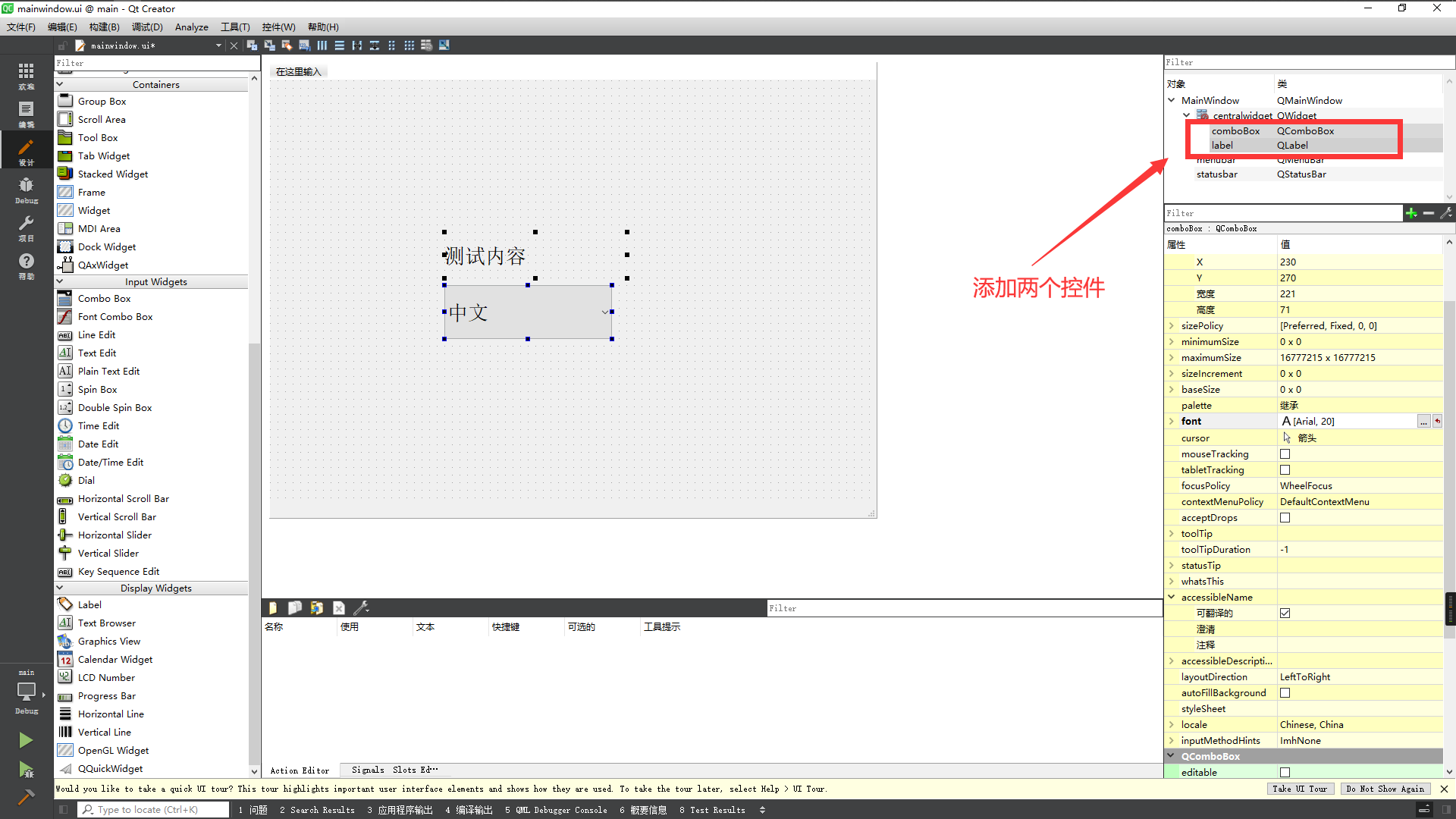Select the Combo Box input widget tool
Screen dimensions: 1456x819
click(103, 298)
